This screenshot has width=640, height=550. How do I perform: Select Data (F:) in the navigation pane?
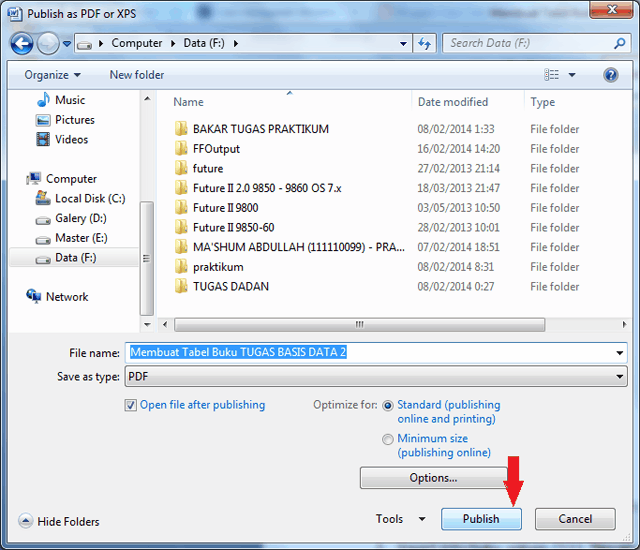74,258
